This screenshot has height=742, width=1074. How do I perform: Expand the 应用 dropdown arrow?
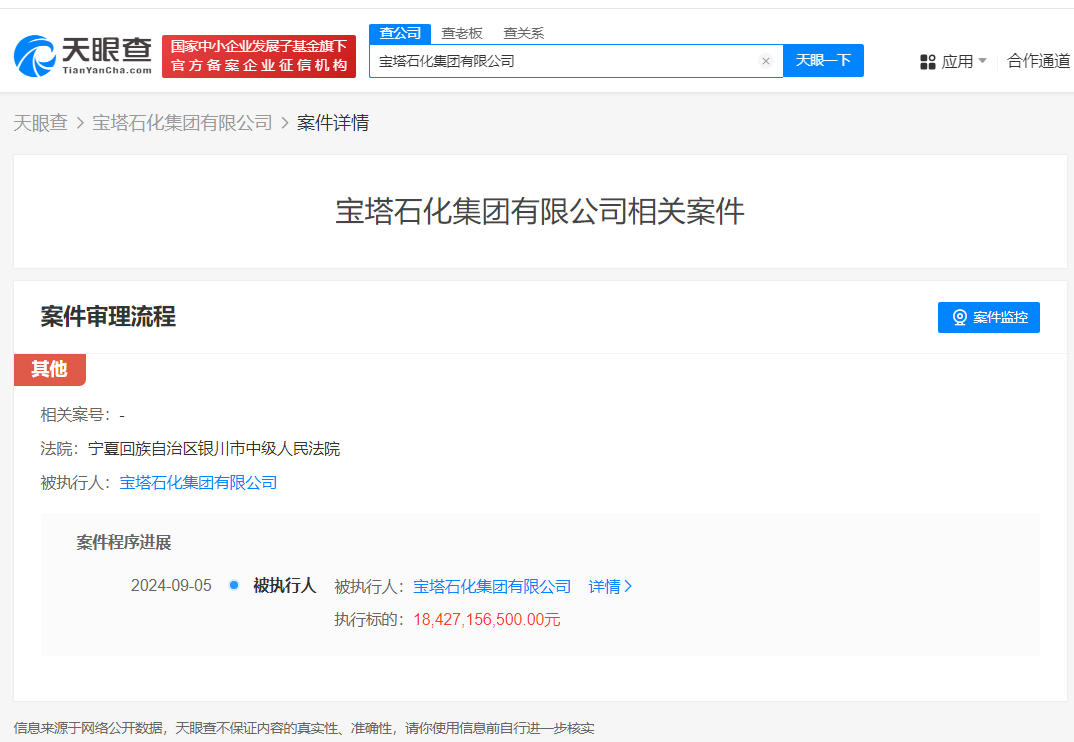coord(982,61)
